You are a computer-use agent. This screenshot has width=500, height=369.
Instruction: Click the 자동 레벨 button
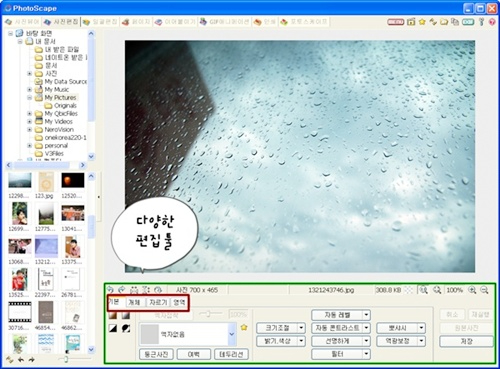tap(337, 315)
